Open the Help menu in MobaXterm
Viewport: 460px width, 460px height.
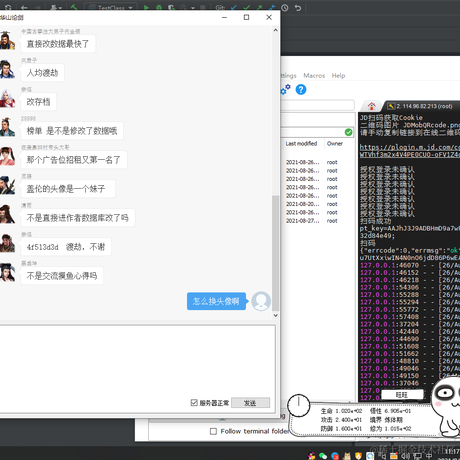click(338, 76)
